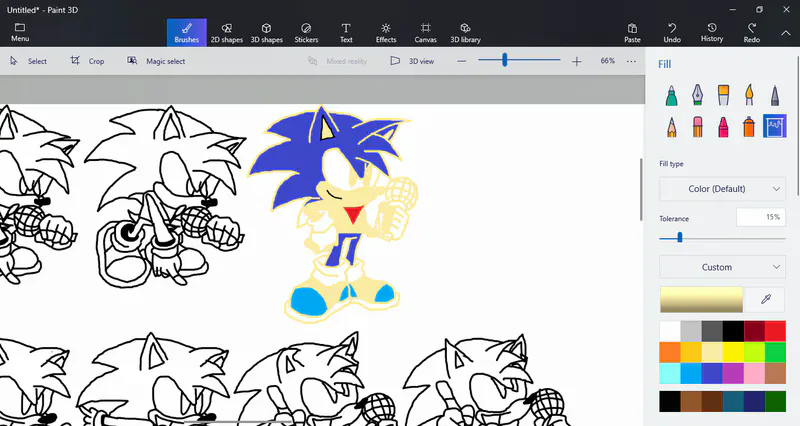Choose the Select tool
800x426 pixels.
coord(29,61)
